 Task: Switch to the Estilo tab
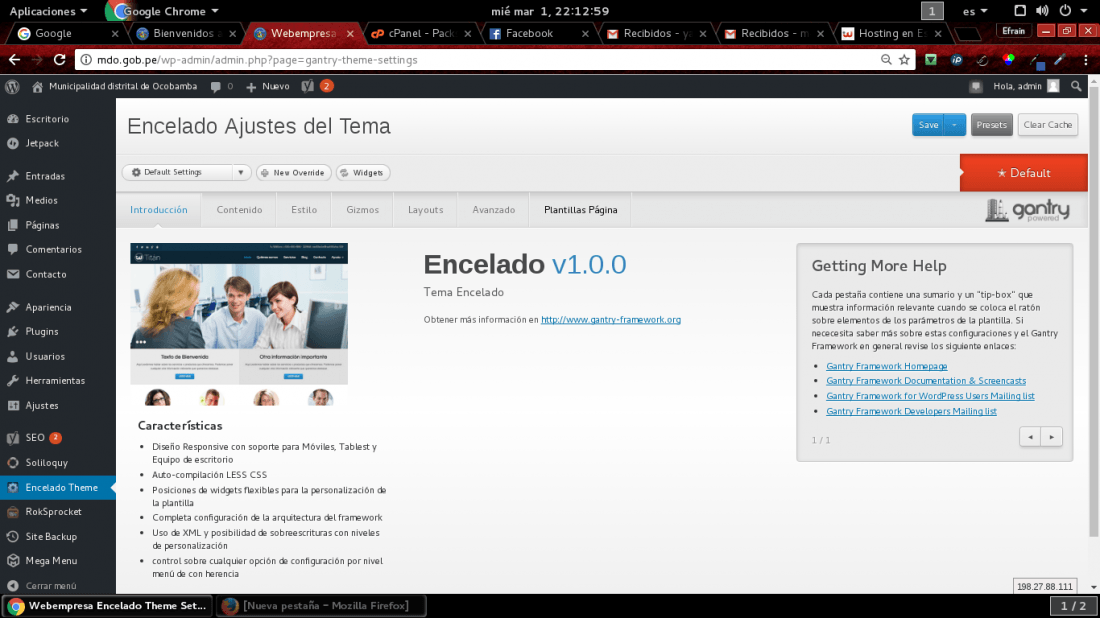(x=304, y=210)
